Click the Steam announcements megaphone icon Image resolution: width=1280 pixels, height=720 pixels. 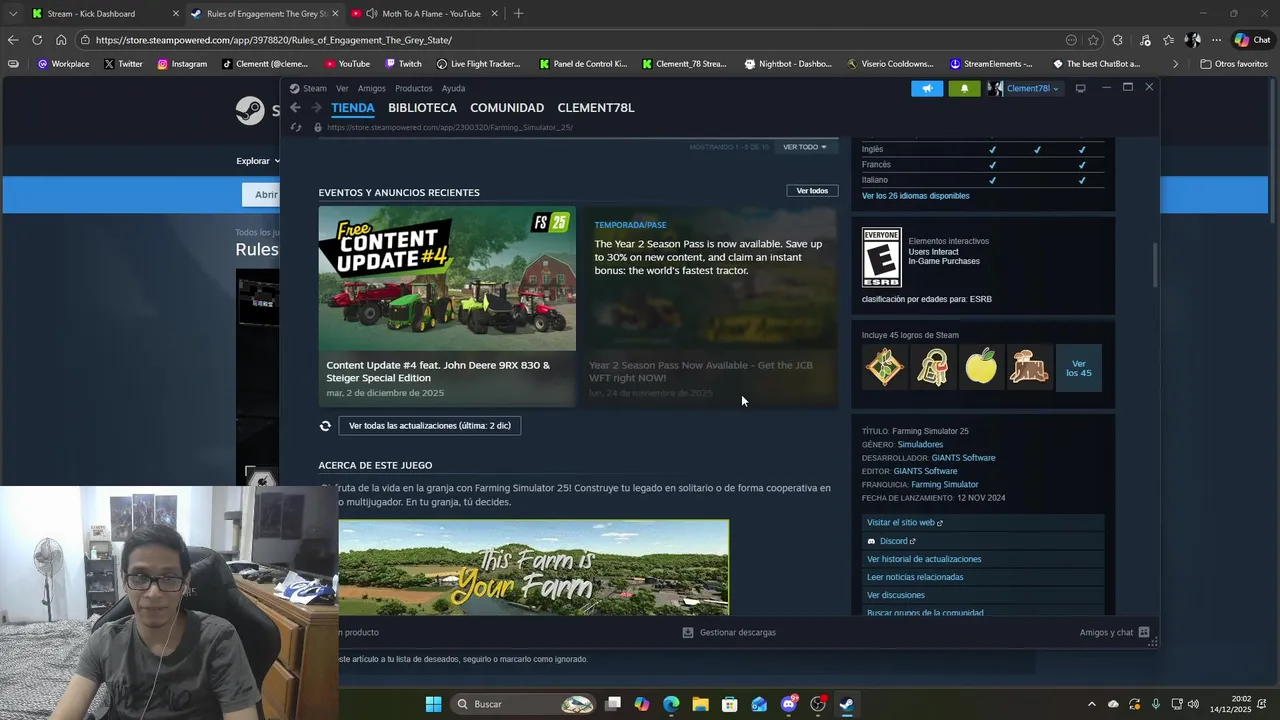[x=927, y=88]
